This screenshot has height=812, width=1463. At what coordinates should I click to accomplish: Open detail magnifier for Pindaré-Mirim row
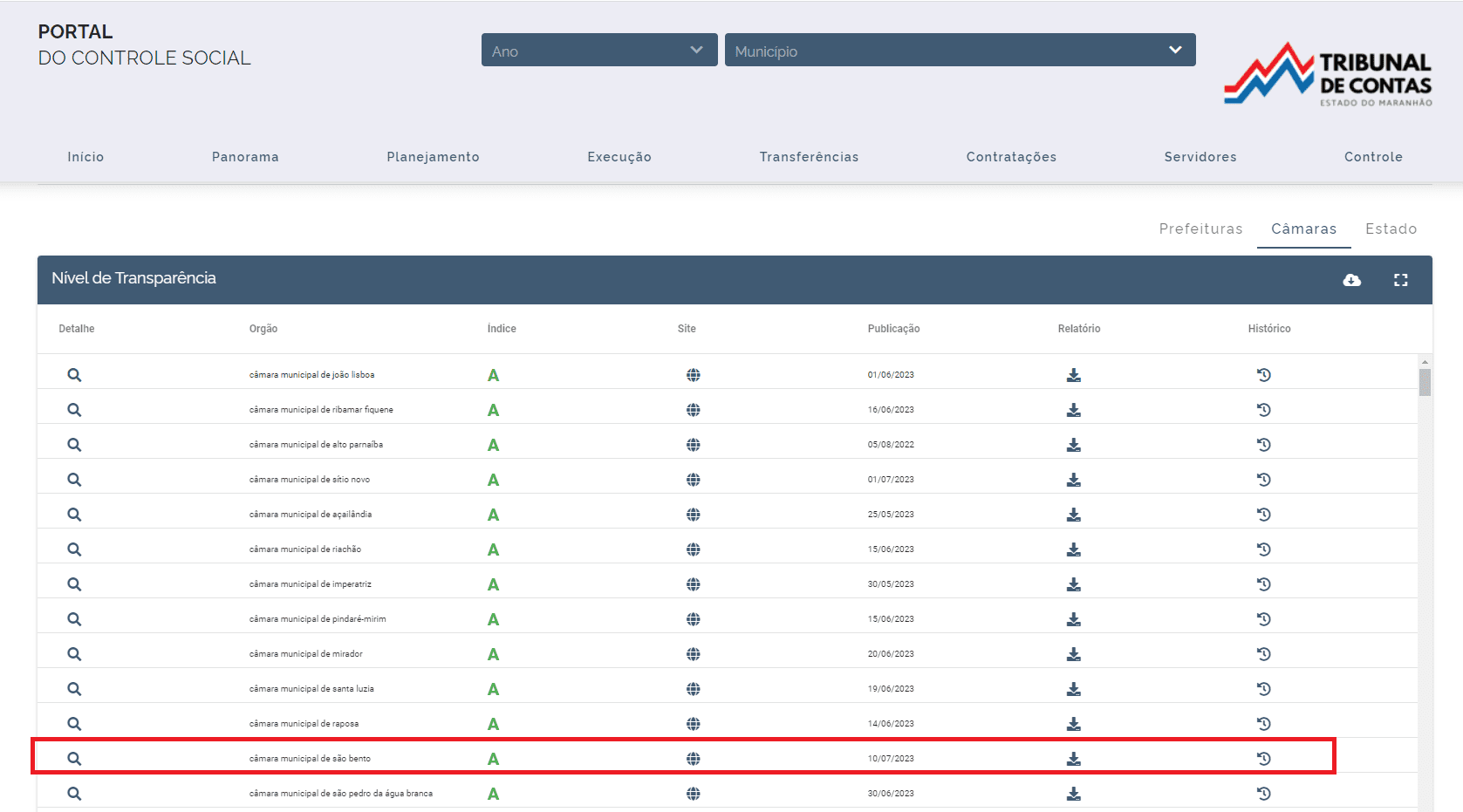click(74, 619)
